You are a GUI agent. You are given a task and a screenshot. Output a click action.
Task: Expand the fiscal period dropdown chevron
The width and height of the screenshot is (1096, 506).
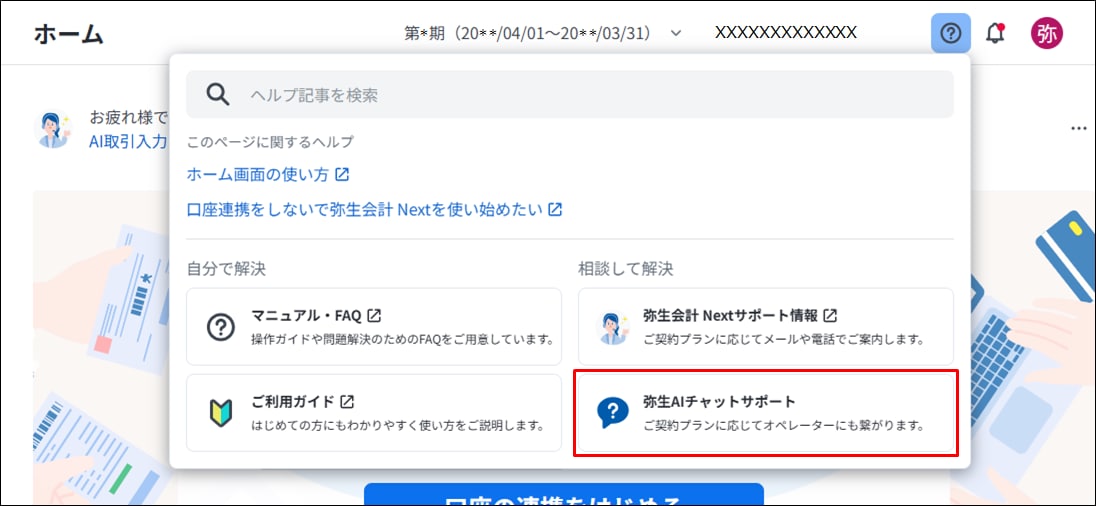(x=675, y=34)
